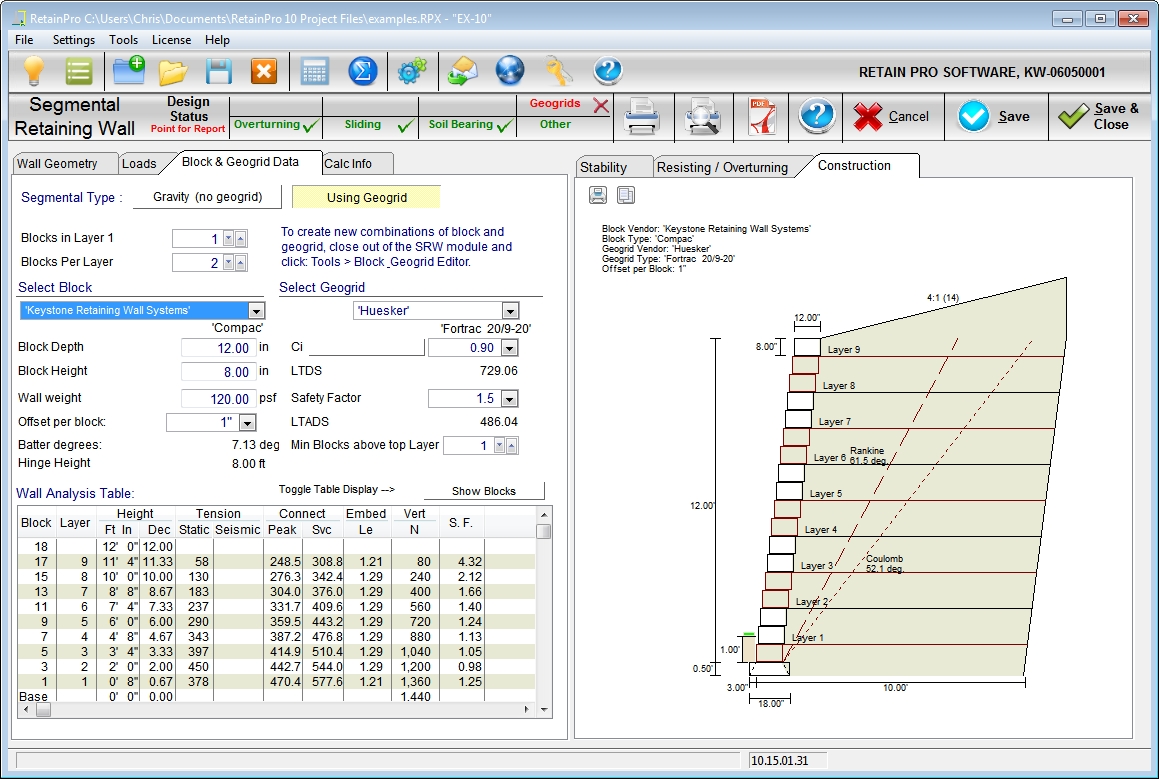Expand the Keystone Retaining Wall Systems dropdown
The height and width of the screenshot is (779, 1159).
[256, 311]
